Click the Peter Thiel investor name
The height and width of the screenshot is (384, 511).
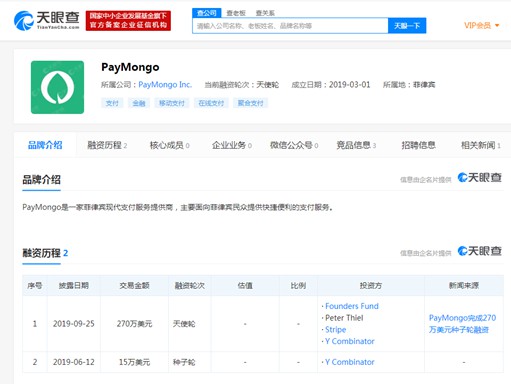tap(344, 318)
